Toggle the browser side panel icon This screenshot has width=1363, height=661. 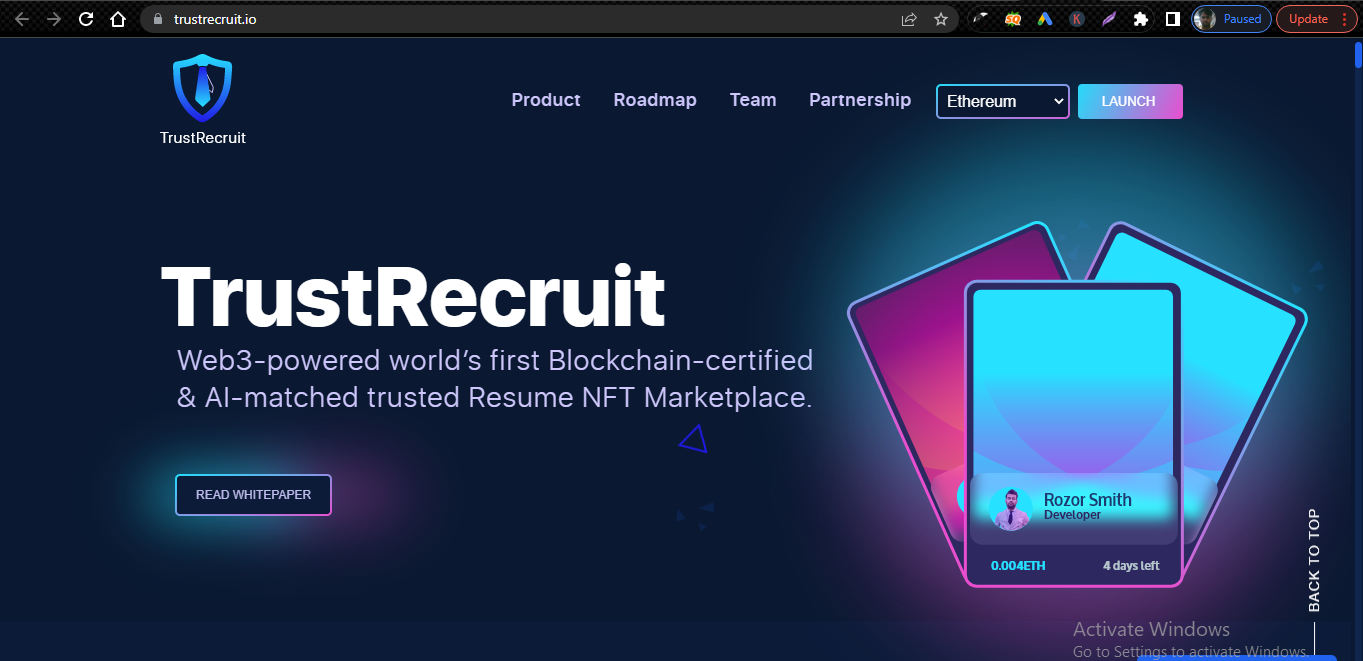pos(1173,19)
